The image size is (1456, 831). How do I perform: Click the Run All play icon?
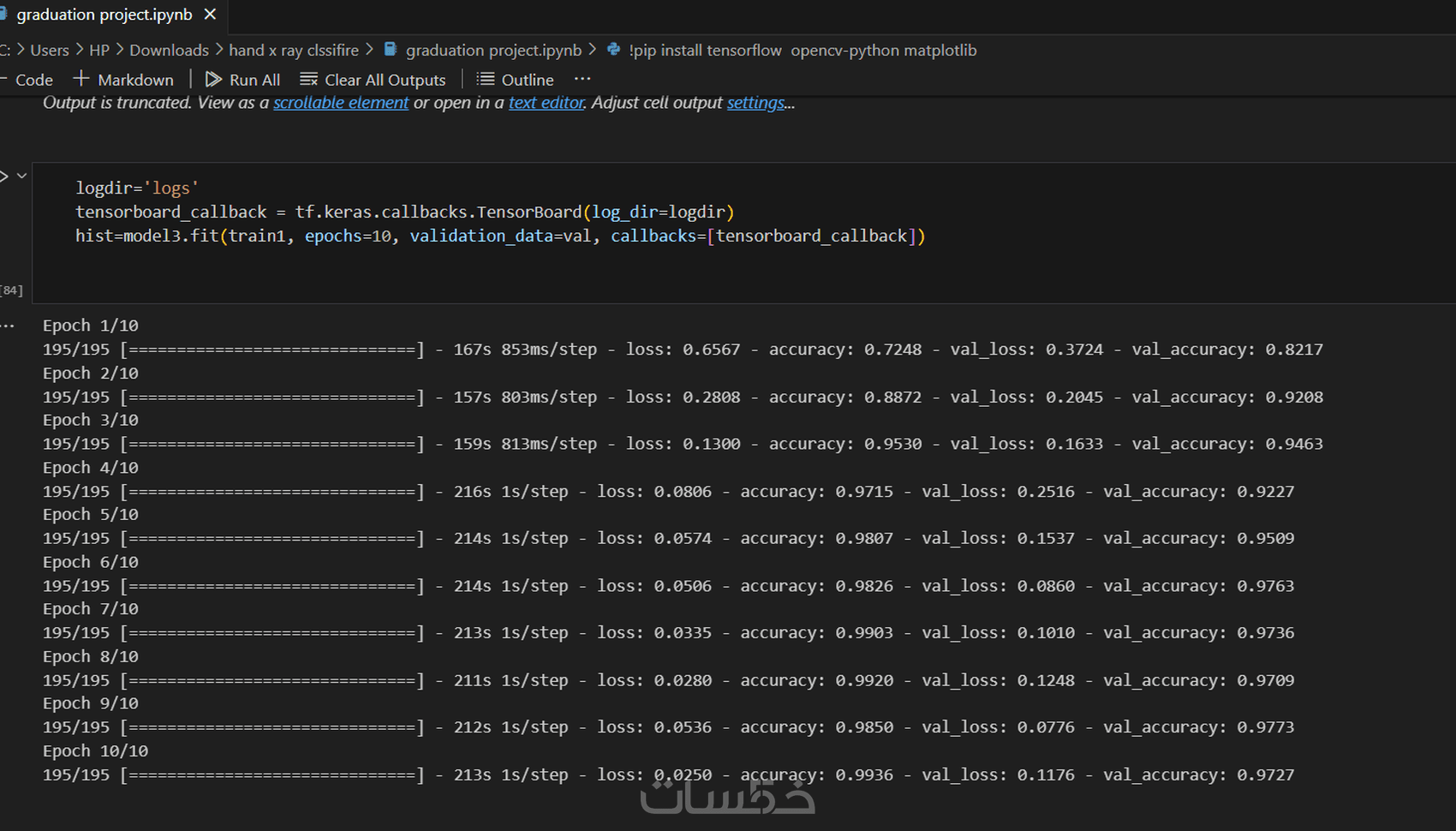point(213,80)
